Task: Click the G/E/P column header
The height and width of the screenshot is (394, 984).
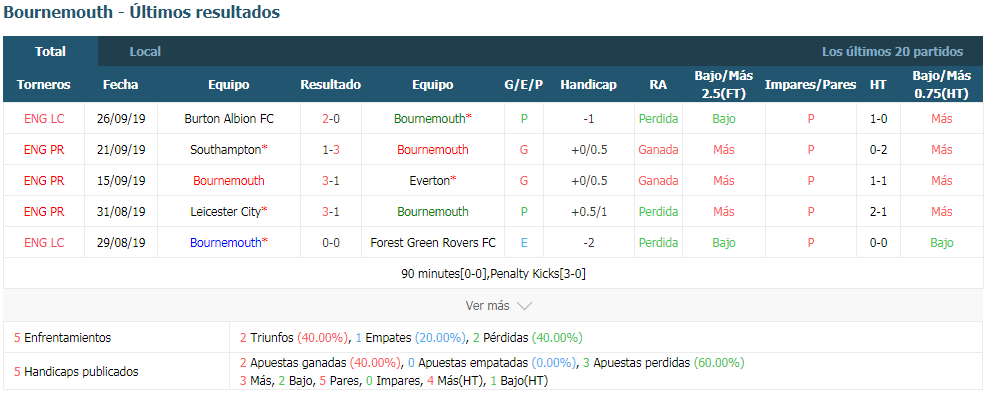Action: (524, 85)
